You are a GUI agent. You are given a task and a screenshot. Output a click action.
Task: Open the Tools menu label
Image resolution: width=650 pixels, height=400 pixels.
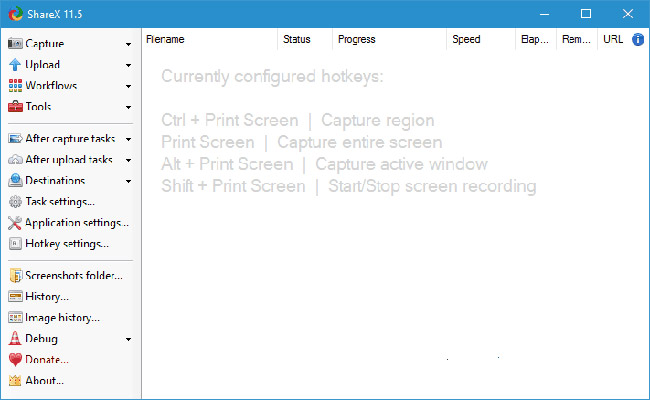tap(38, 107)
